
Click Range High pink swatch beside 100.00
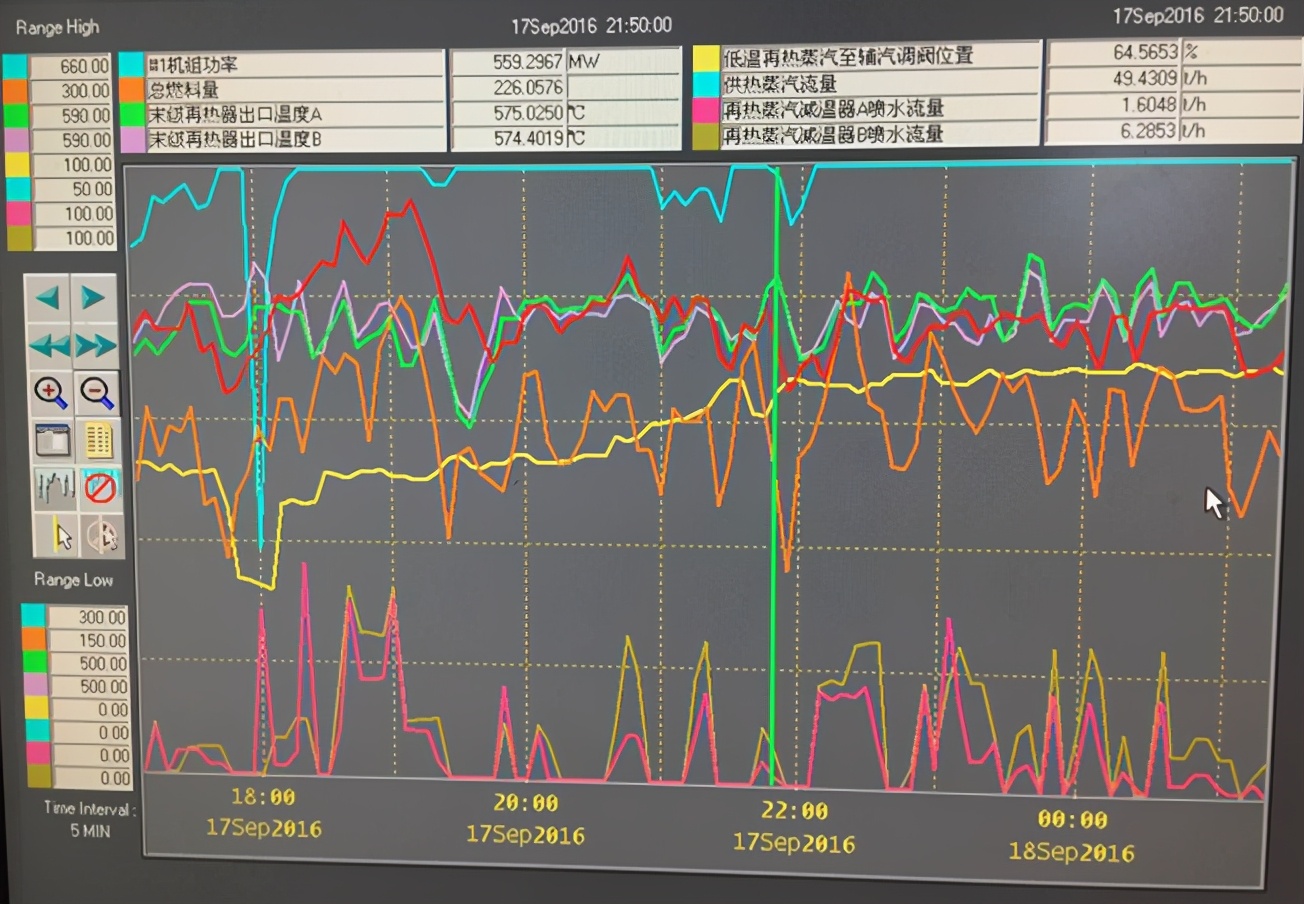coord(21,213)
